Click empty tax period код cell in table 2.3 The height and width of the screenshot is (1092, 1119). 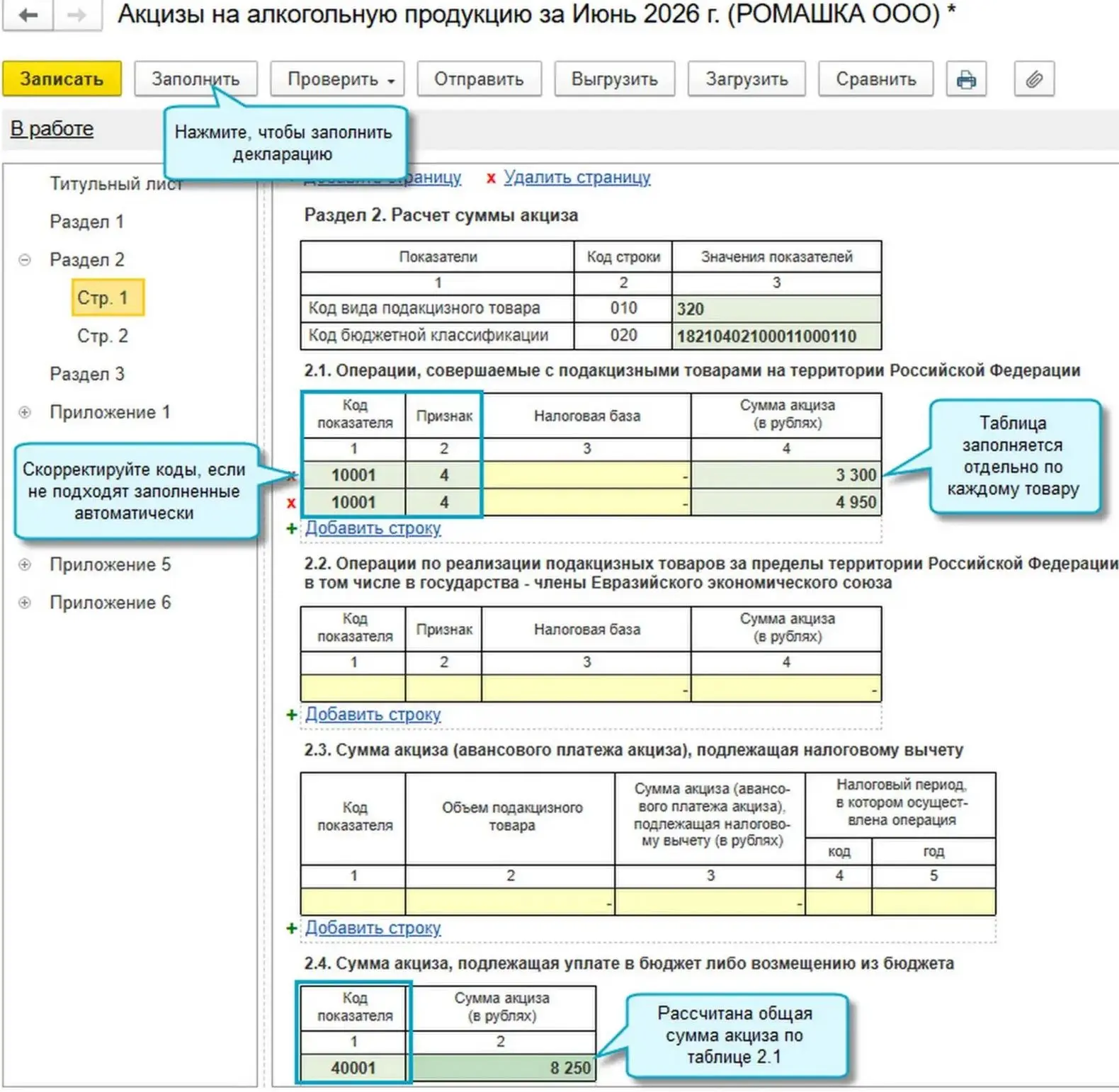839,902
